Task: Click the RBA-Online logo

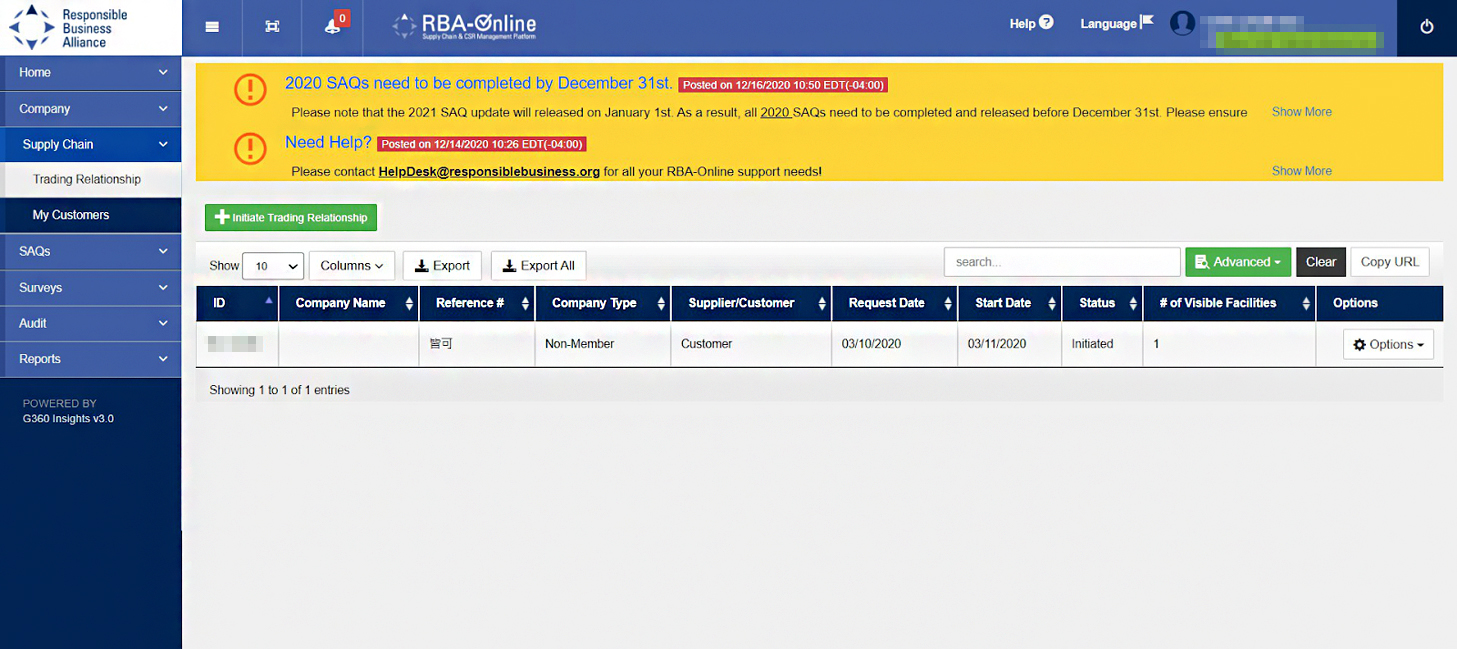Action: click(465, 25)
